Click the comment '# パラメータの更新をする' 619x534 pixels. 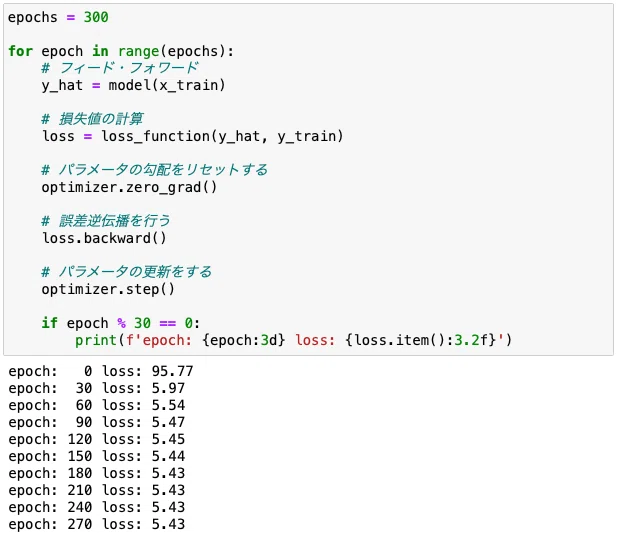click(126, 272)
